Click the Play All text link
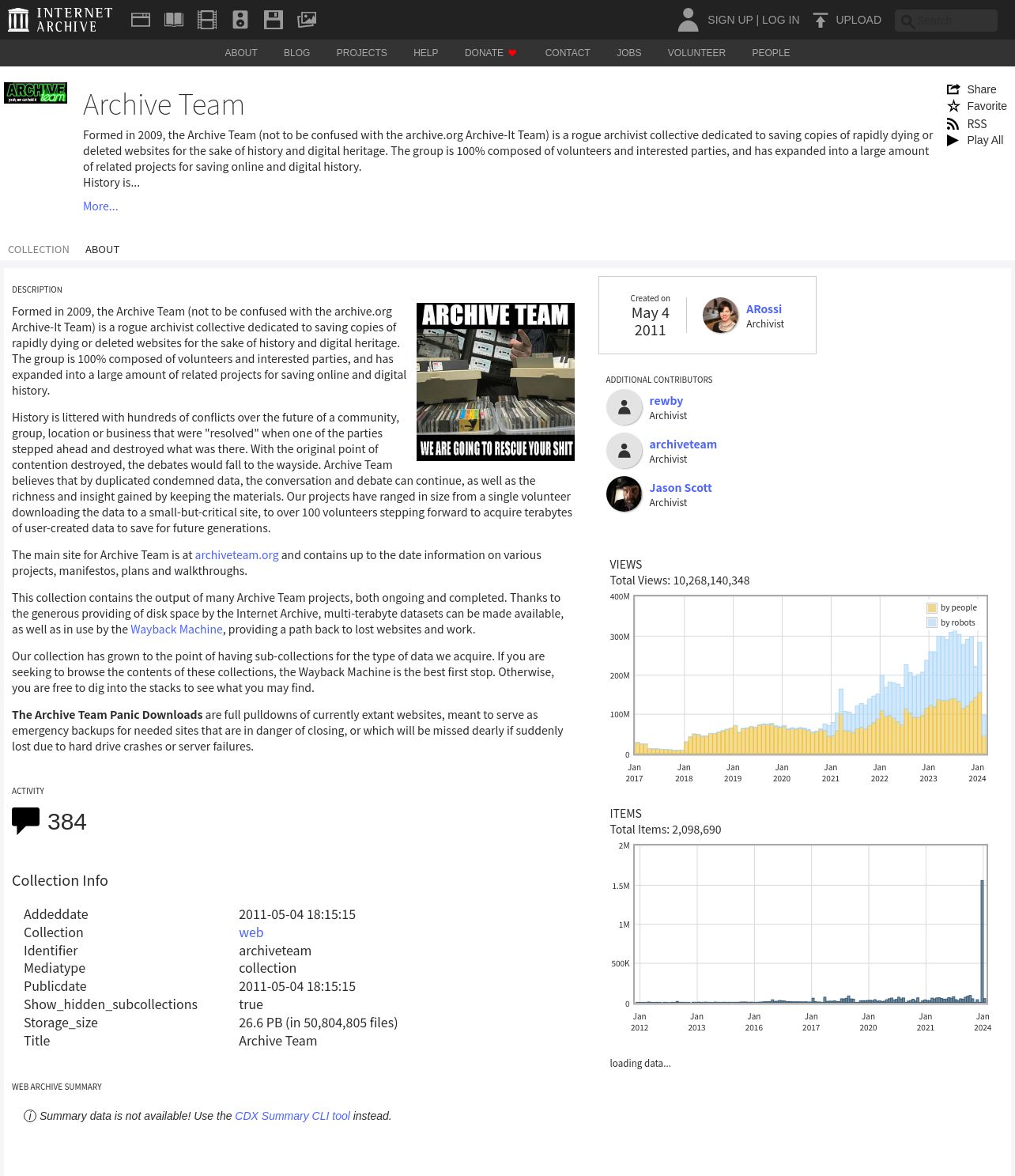Image resolution: width=1015 pixels, height=1176 pixels. tap(985, 140)
